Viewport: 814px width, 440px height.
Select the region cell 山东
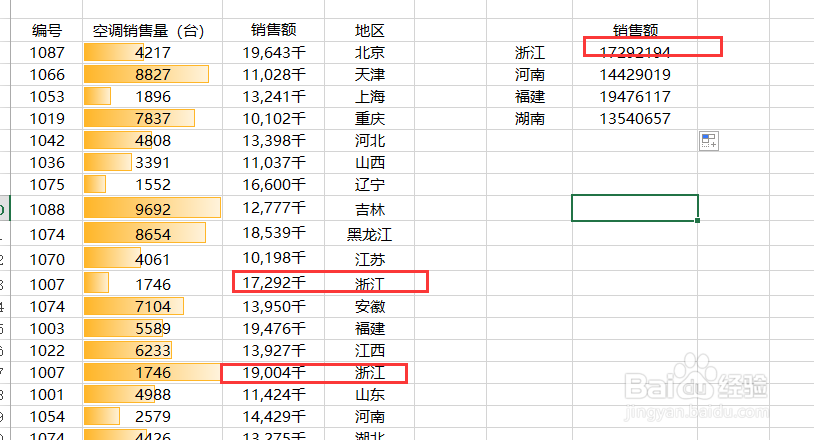click(370, 395)
